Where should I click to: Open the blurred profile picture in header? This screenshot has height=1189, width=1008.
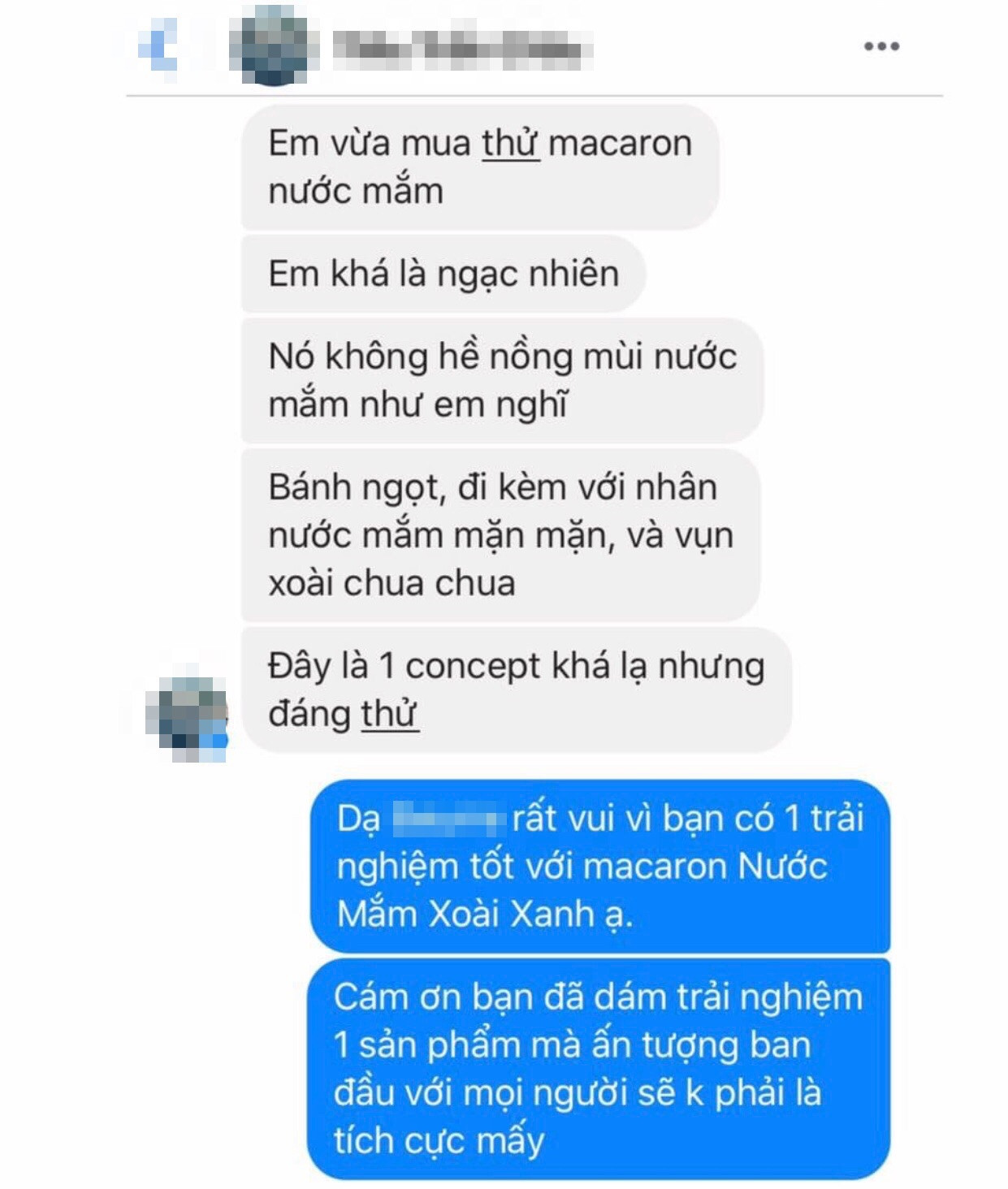pos(271,45)
